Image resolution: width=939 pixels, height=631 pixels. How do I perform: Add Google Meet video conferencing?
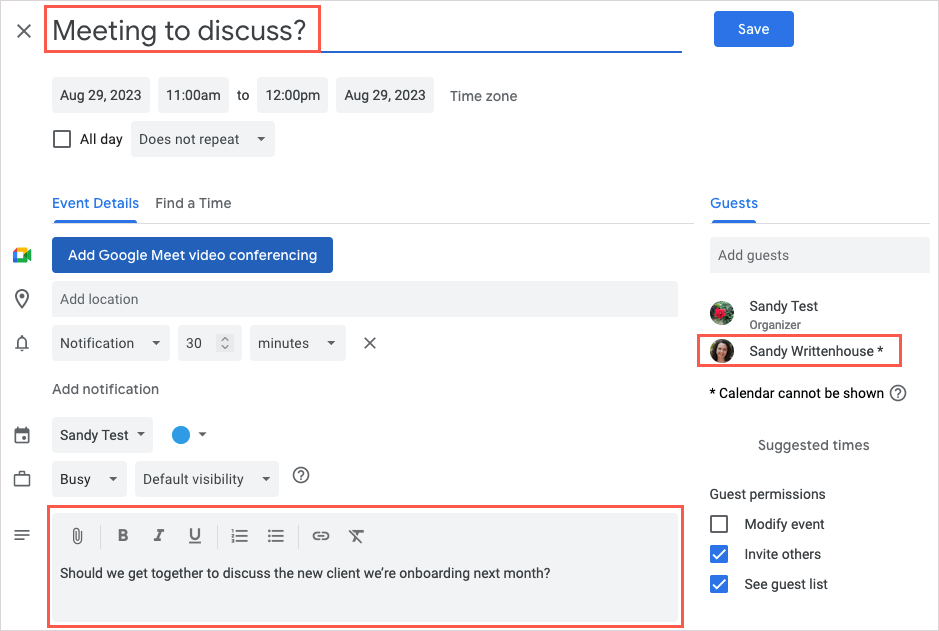192,255
